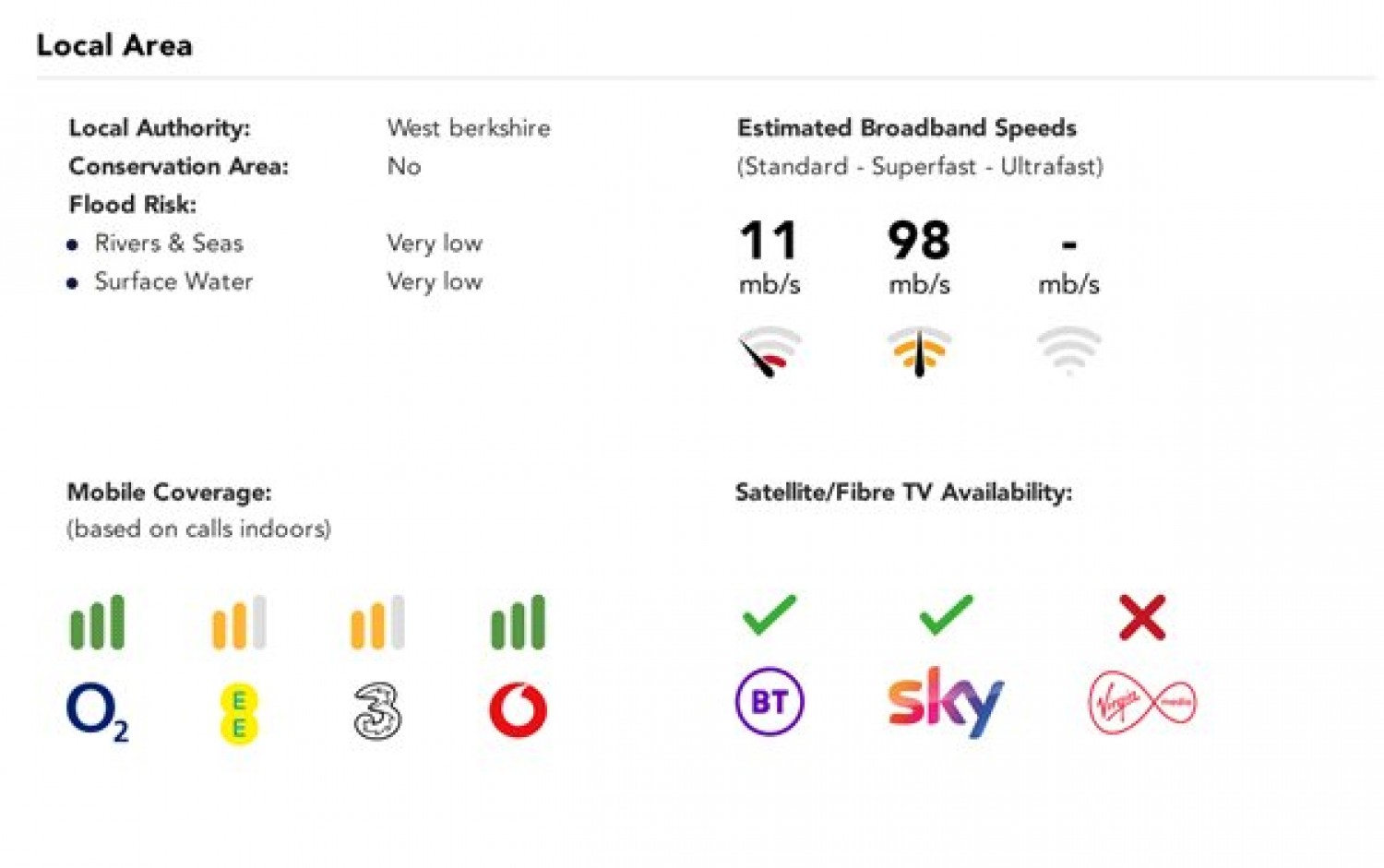The width and height of the screenshot is (1384, 868).
Task: Click the Vodafone network logo
Action: tap(518, 710)
